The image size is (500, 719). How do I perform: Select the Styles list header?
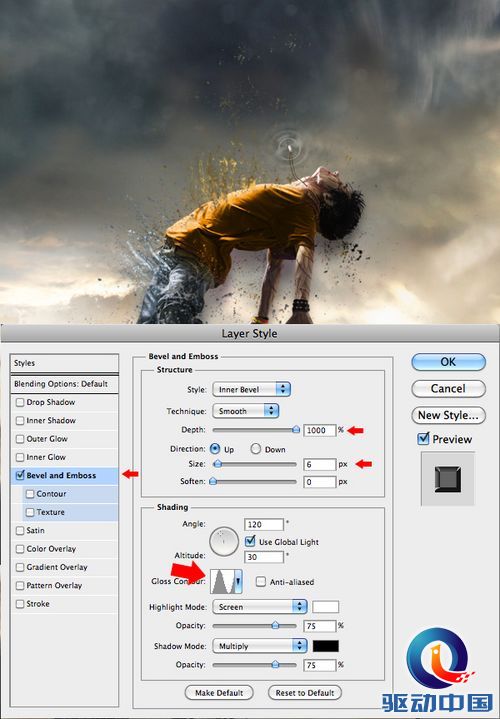(64, 363)
